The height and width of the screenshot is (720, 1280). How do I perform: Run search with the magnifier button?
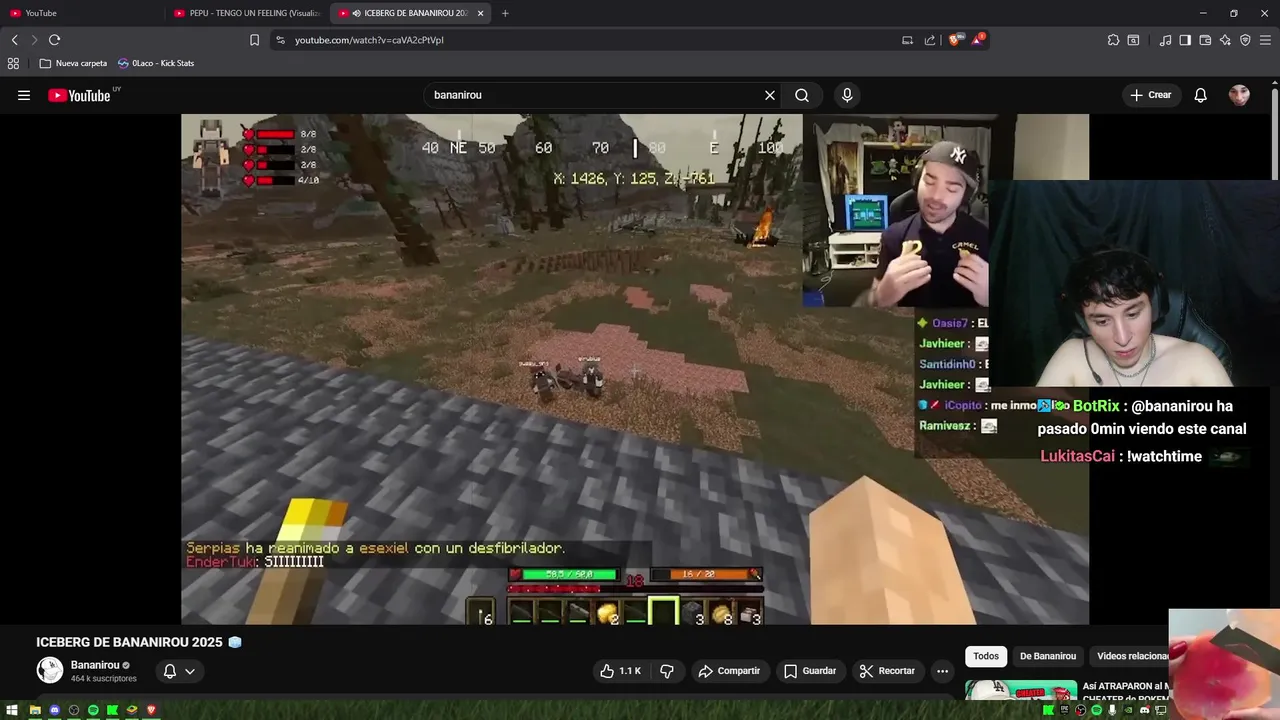(802, 95)
